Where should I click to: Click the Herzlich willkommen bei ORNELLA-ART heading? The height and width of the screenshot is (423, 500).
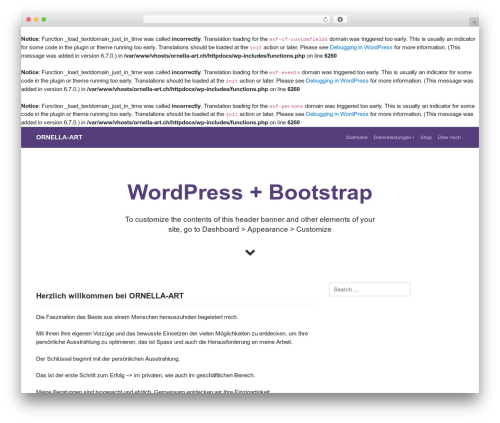coord(110,296)
